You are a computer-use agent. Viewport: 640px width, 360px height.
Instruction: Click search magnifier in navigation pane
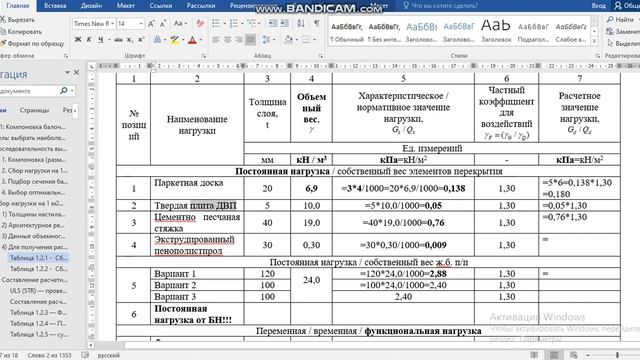pos(63,91)
